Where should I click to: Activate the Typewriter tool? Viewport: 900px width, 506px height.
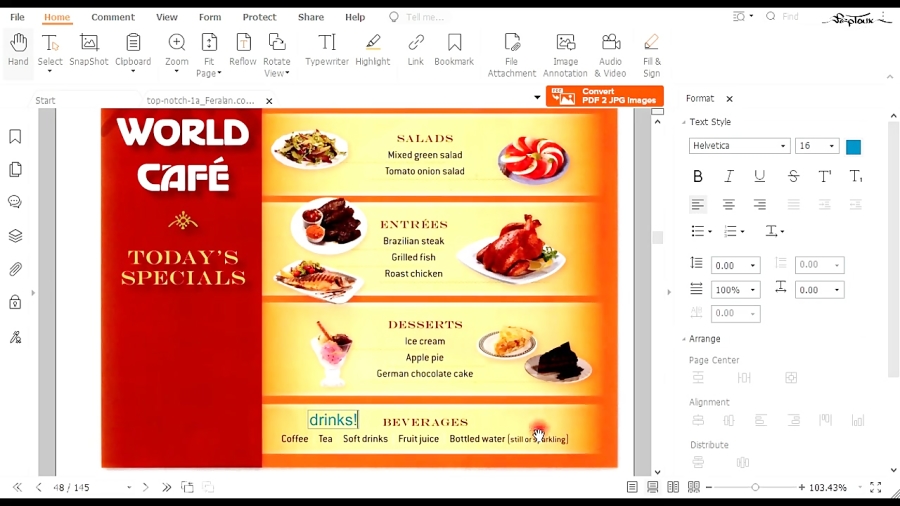pyautogui.click(x=327, y=49)
